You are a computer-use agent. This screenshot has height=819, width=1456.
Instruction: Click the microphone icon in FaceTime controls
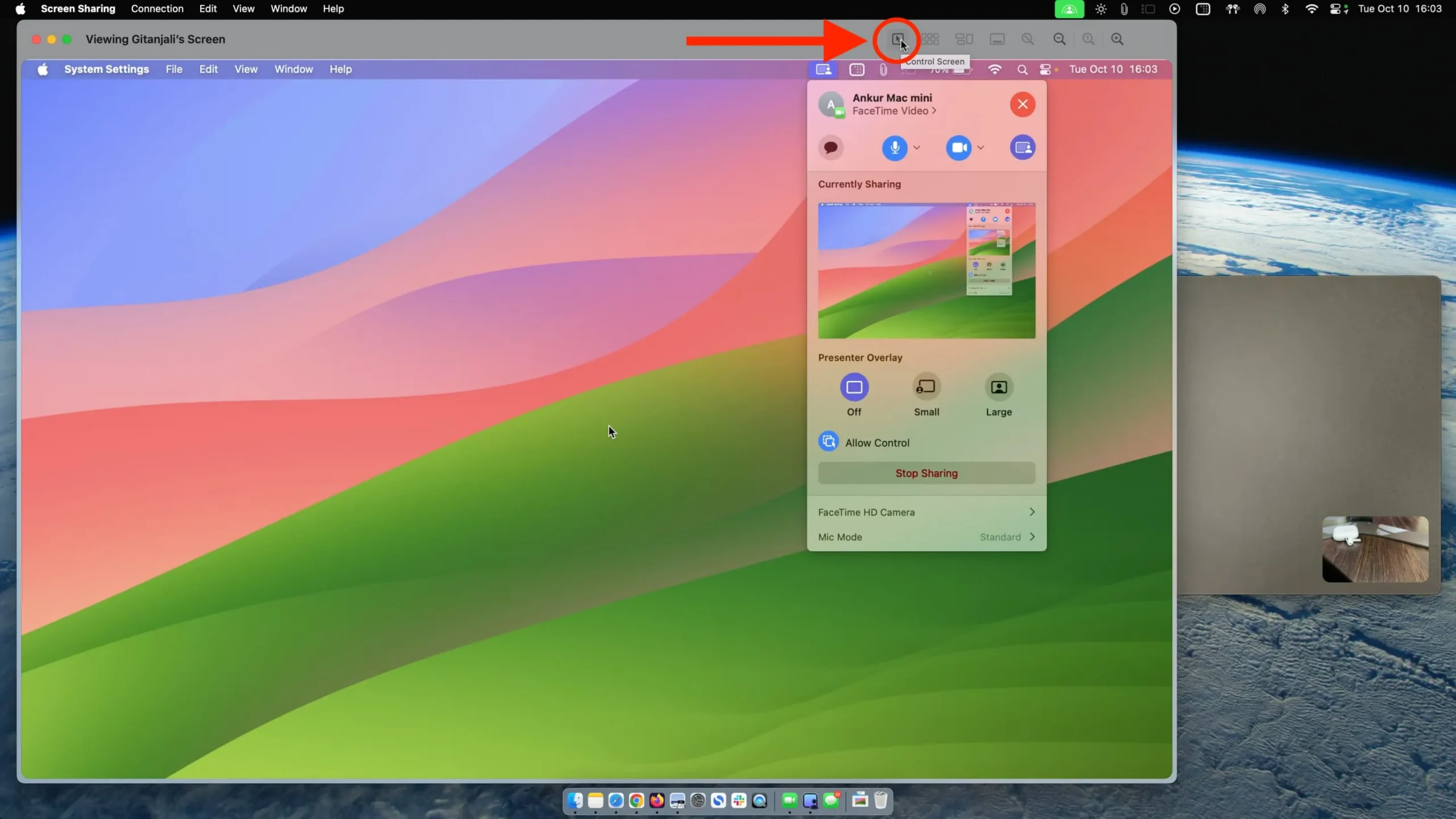click(x=894, y=147)
